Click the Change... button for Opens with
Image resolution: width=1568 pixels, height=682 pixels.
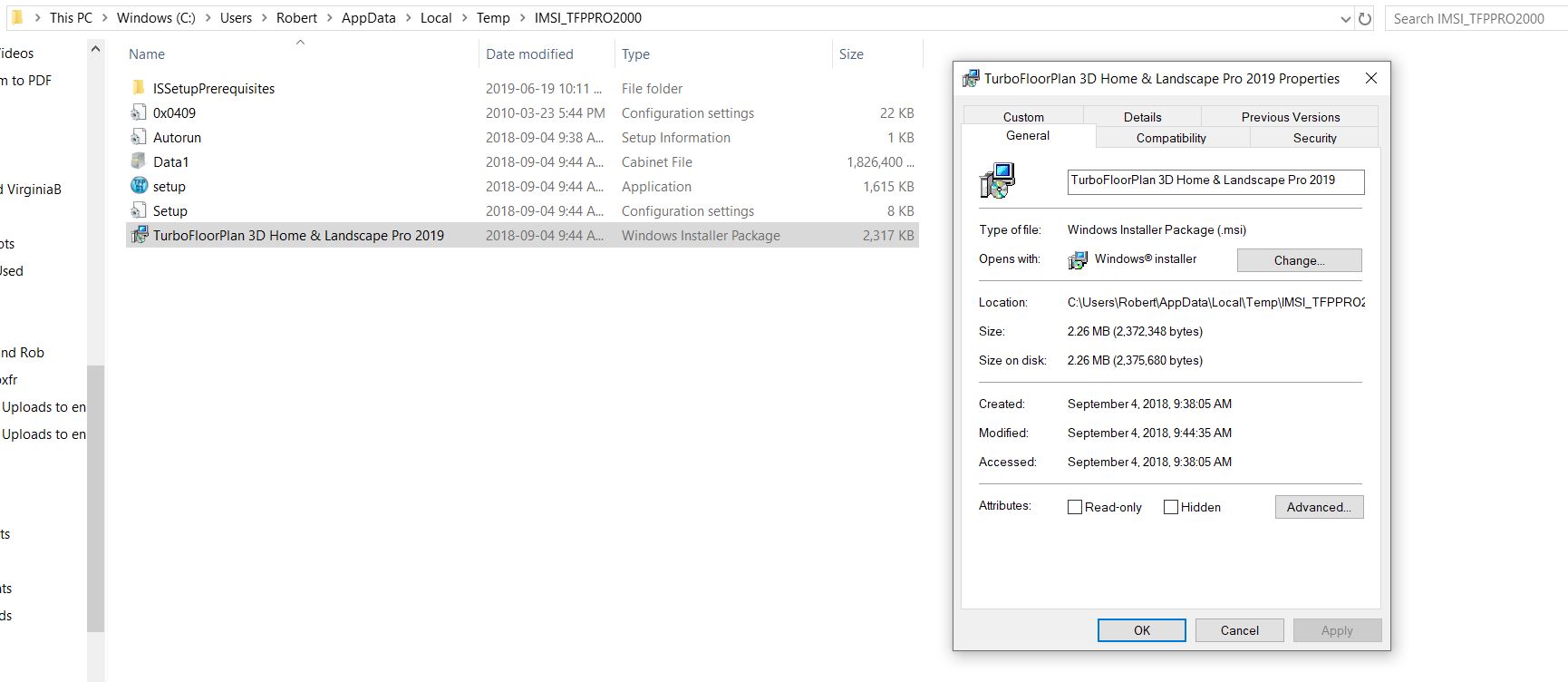coord(1299,260)
